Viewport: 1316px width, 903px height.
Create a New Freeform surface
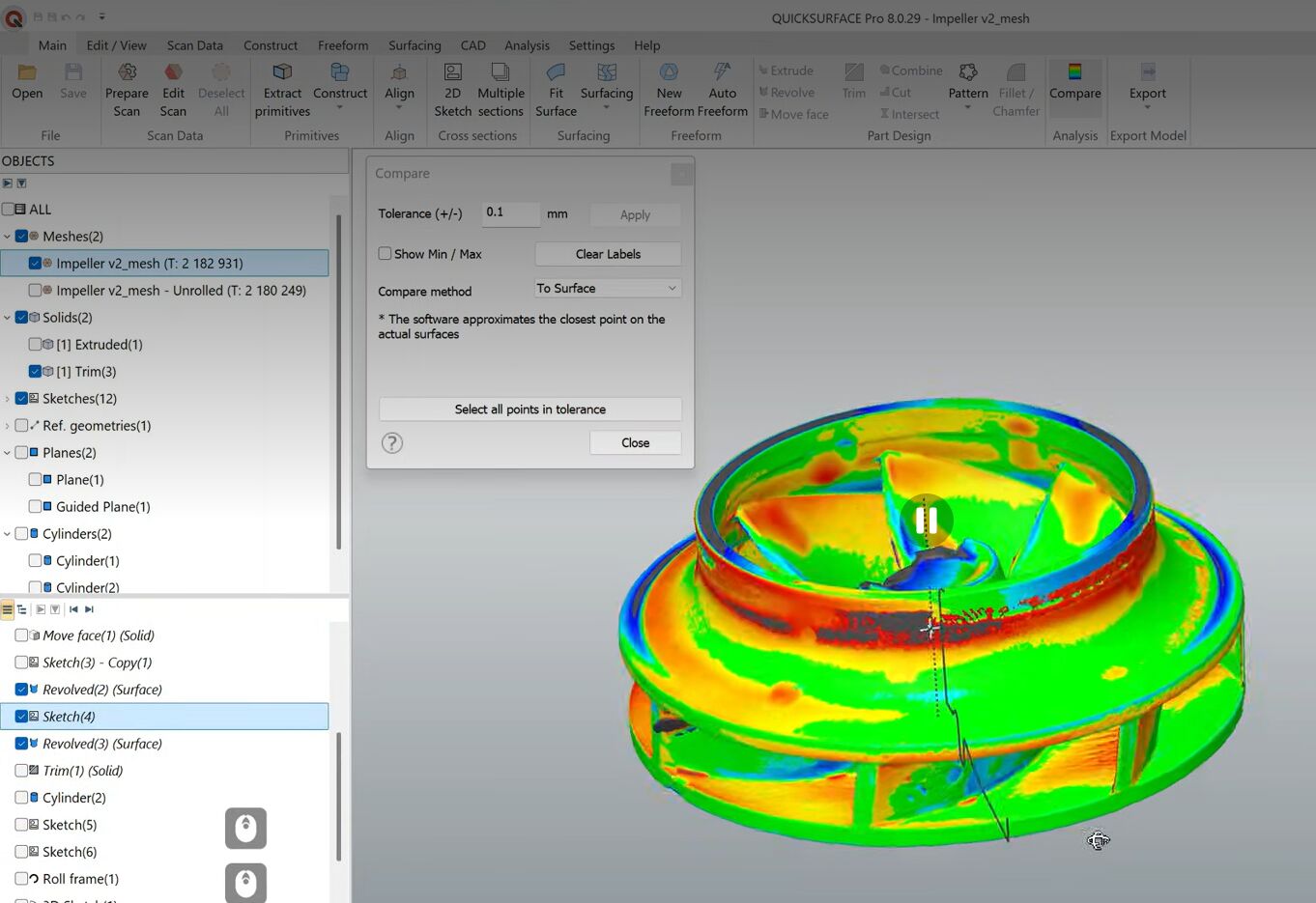click(669, 90)
